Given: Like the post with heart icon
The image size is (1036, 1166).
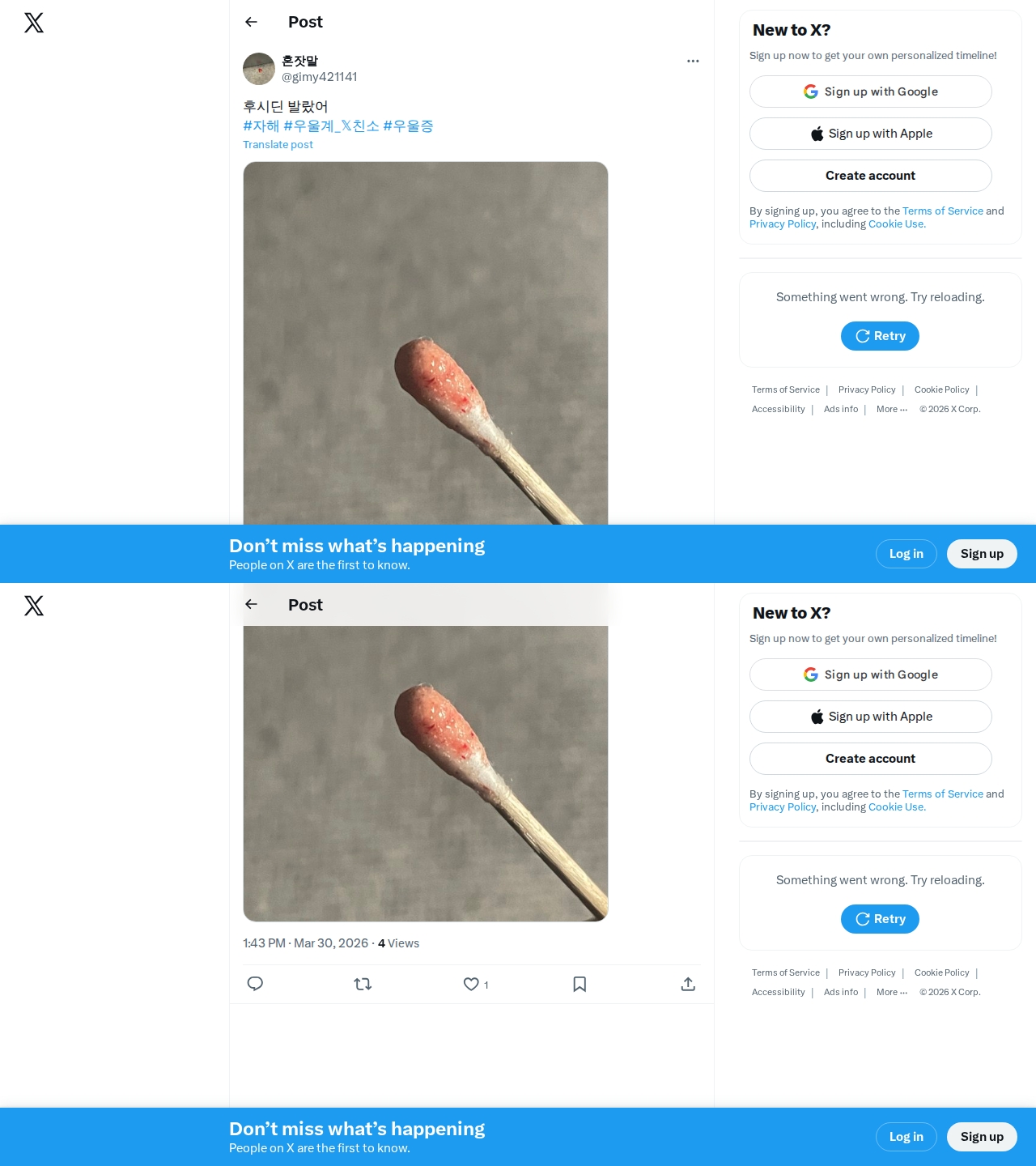Looking at the screenshot, I should 471,984.
